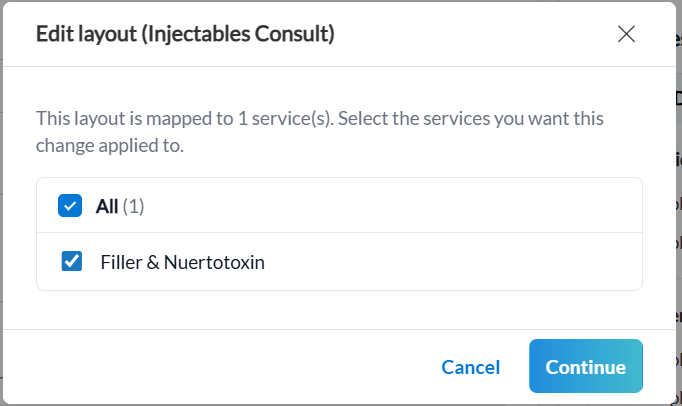Click the blank gap below the services list
682x406 pixels.
point(340,310)
